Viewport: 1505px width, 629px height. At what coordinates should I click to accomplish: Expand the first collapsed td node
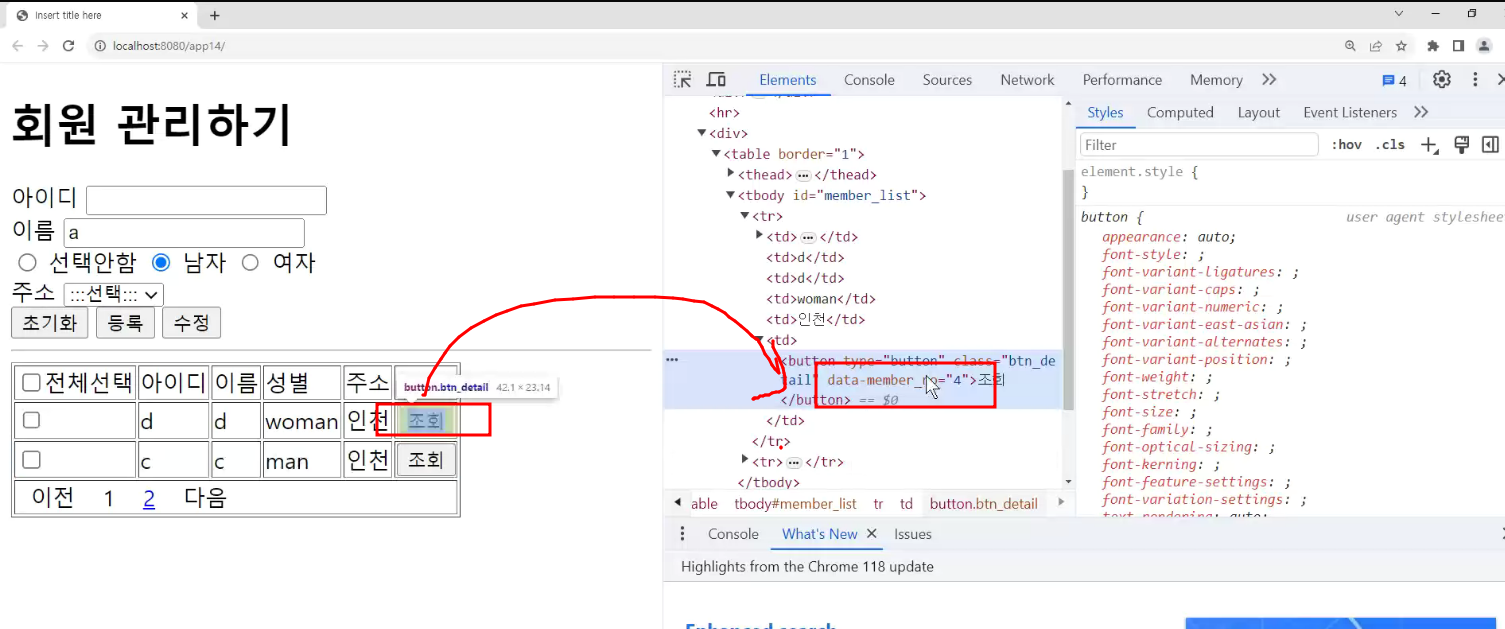760,236
